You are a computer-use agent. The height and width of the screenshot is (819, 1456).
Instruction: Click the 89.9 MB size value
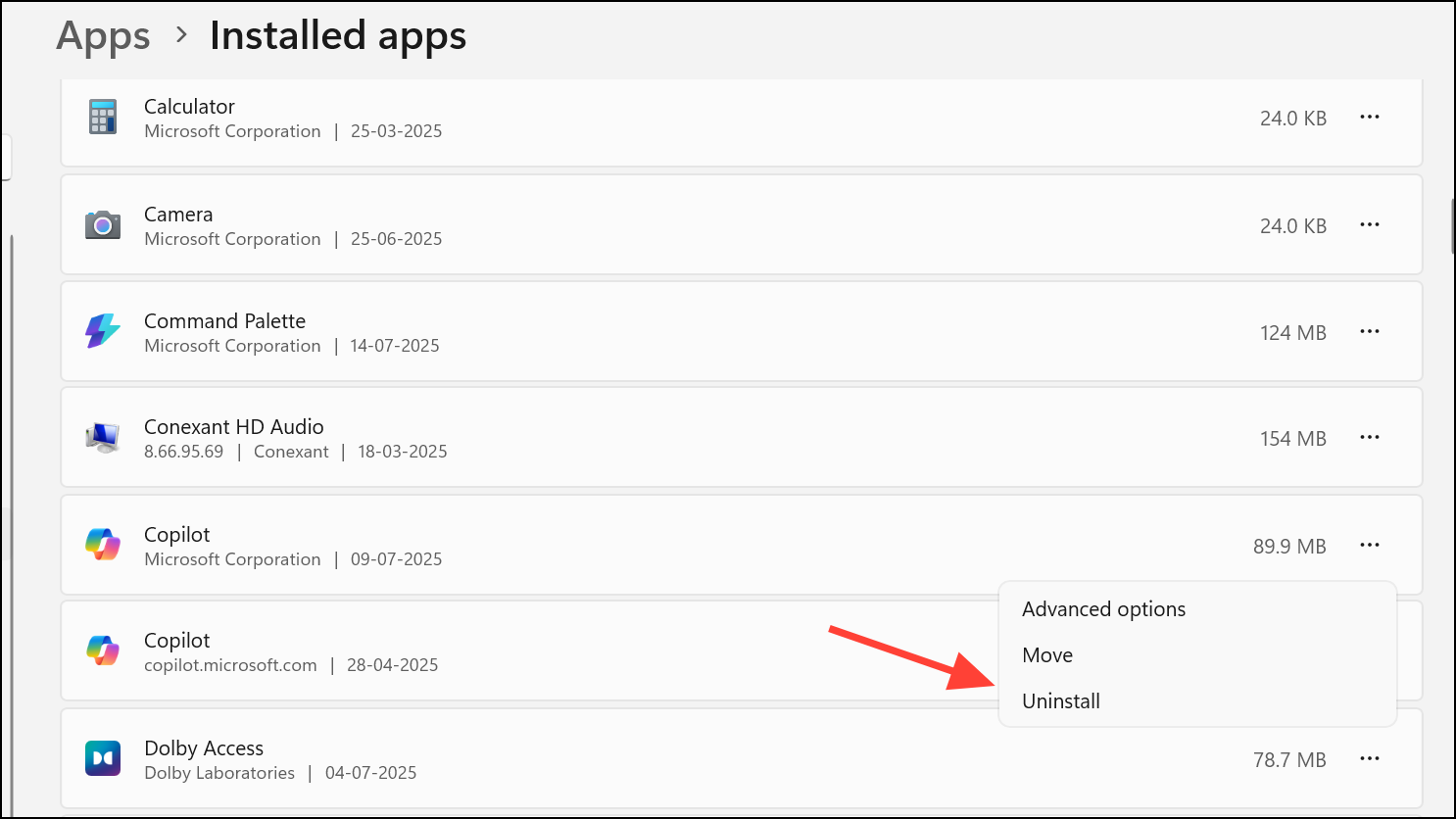point(1289,547)
